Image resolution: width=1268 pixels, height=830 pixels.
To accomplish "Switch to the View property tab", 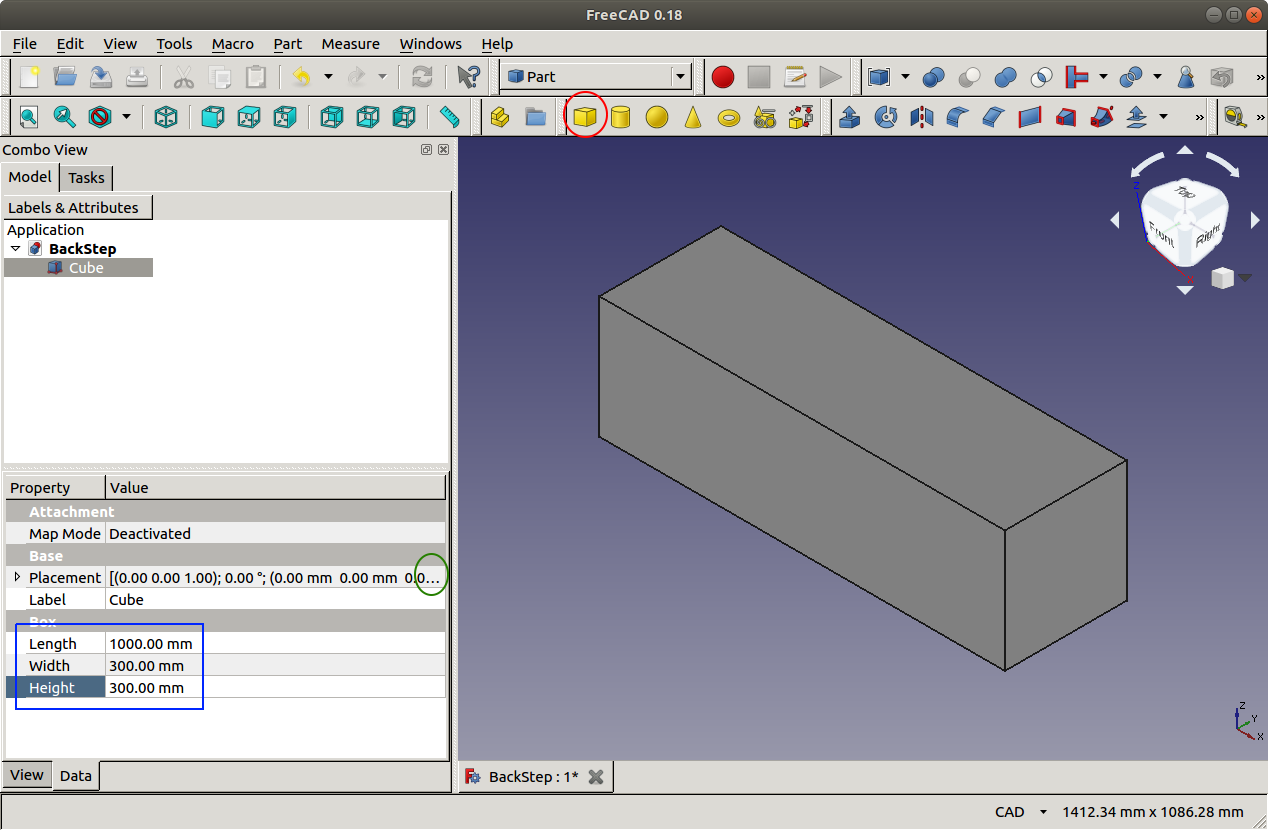I will click(27, 775).
